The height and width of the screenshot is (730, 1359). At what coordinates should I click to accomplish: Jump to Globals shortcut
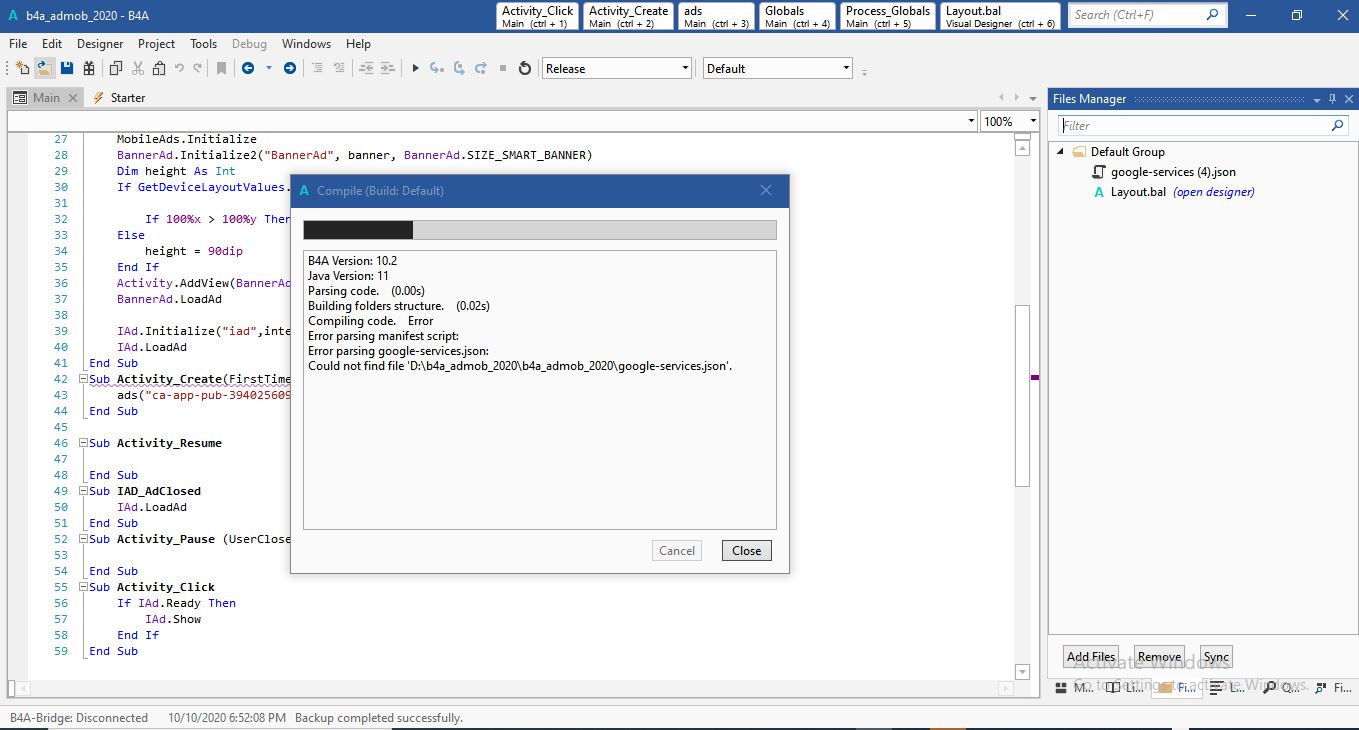click(797, 16)
